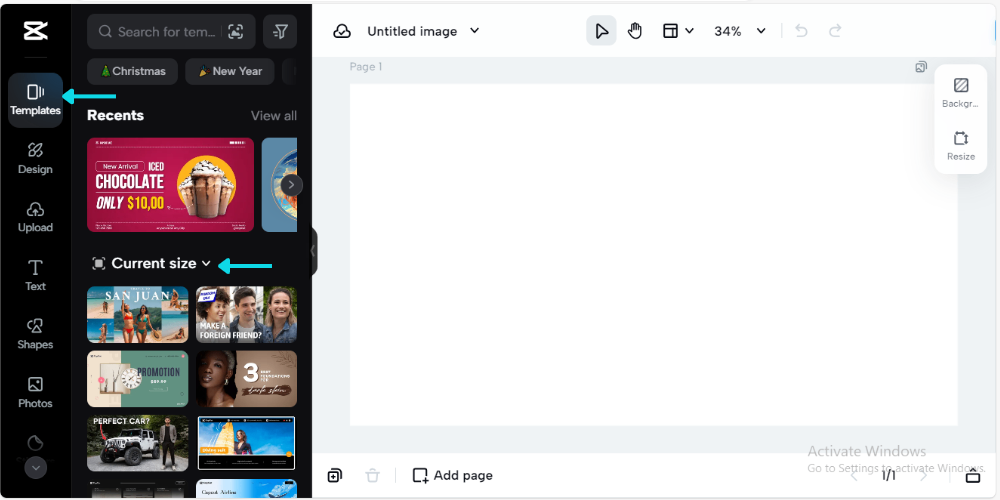Screen dimensions: 1000x500
Task: Click the duplicate page icon in the bottom bar
Action: coord(335,476)
